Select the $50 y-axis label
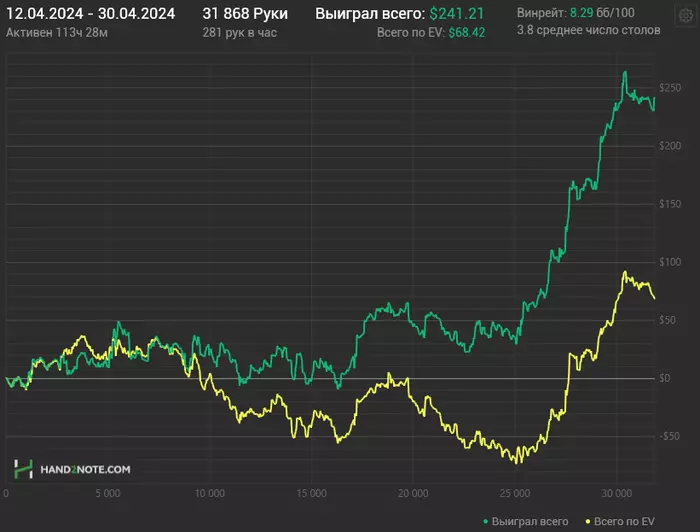 [x=667, y=320]
